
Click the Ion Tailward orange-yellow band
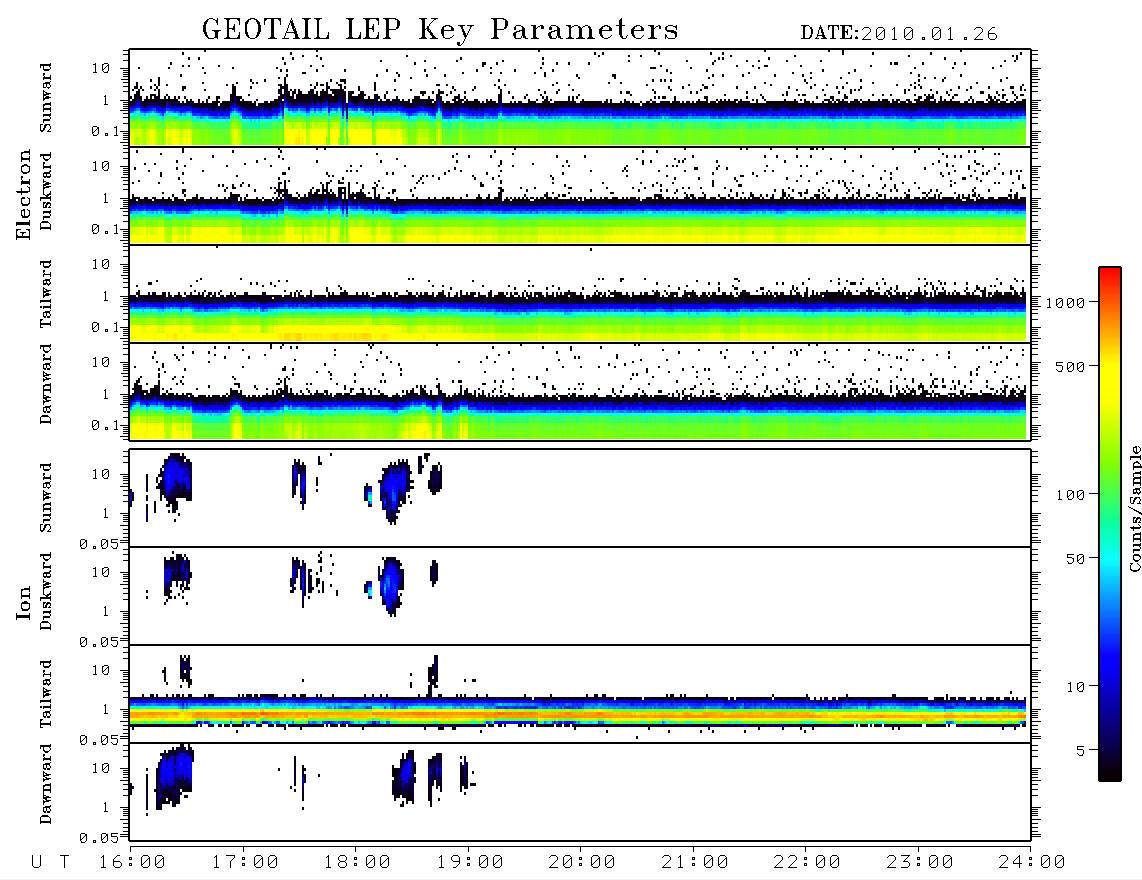pos(578,716)
